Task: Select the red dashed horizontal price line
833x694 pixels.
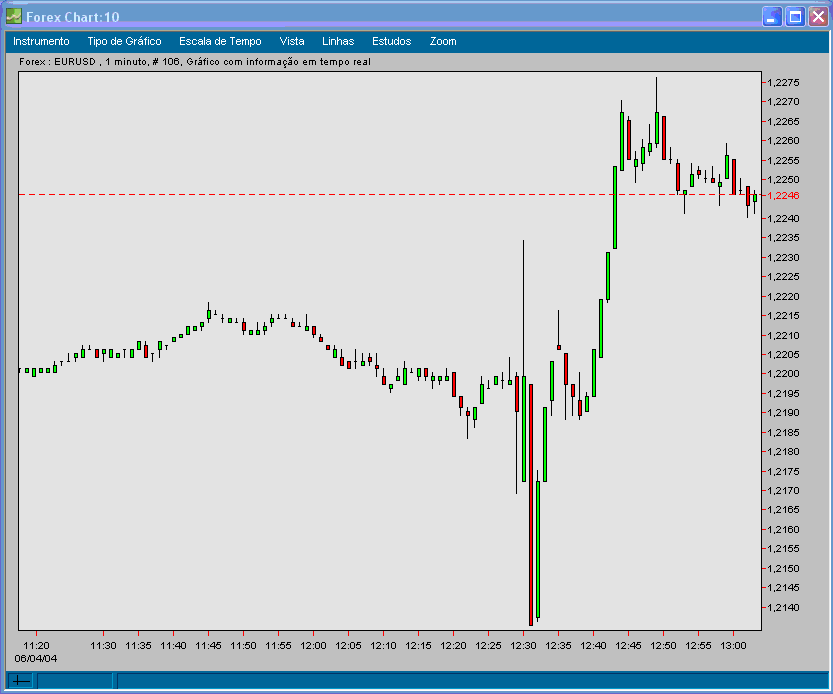Action: [400, 195]
